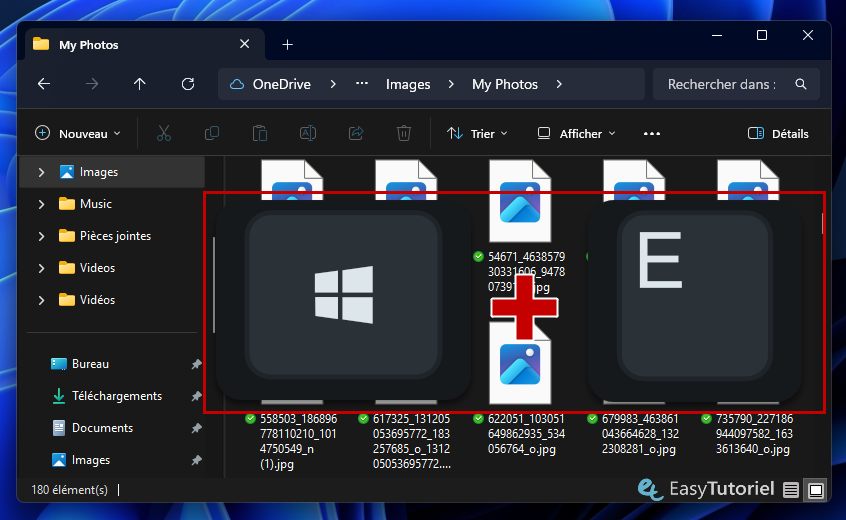
Task: Click the Cut scissors icon
Action: [163, 133]
